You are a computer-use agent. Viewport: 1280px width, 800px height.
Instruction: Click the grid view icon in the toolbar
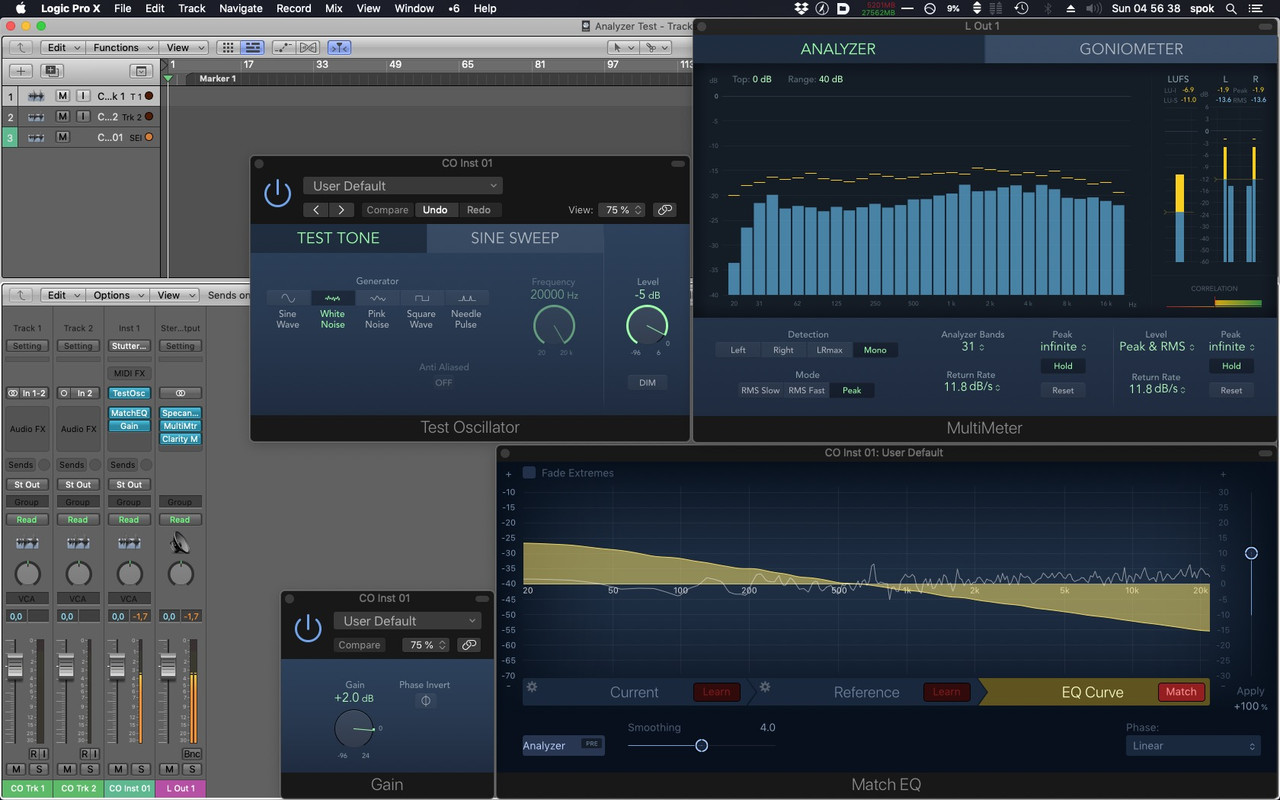coord(228,47)
